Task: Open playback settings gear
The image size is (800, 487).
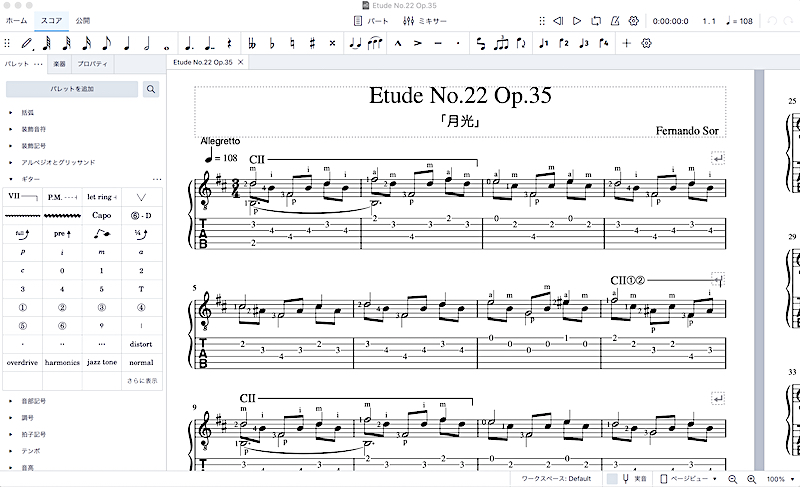Action: 634,21
